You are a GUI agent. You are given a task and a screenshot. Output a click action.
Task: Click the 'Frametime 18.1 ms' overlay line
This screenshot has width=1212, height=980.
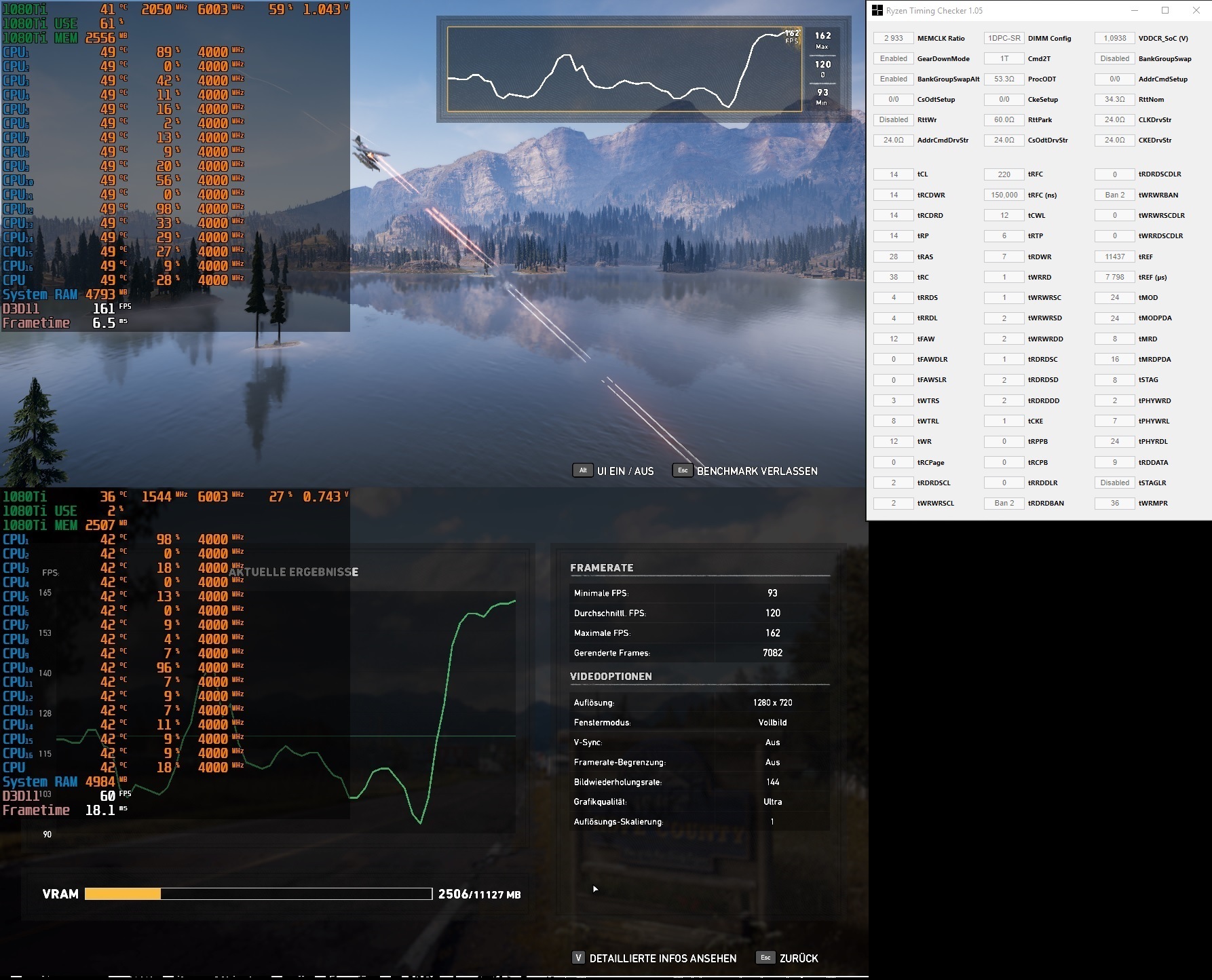(66, 810)
